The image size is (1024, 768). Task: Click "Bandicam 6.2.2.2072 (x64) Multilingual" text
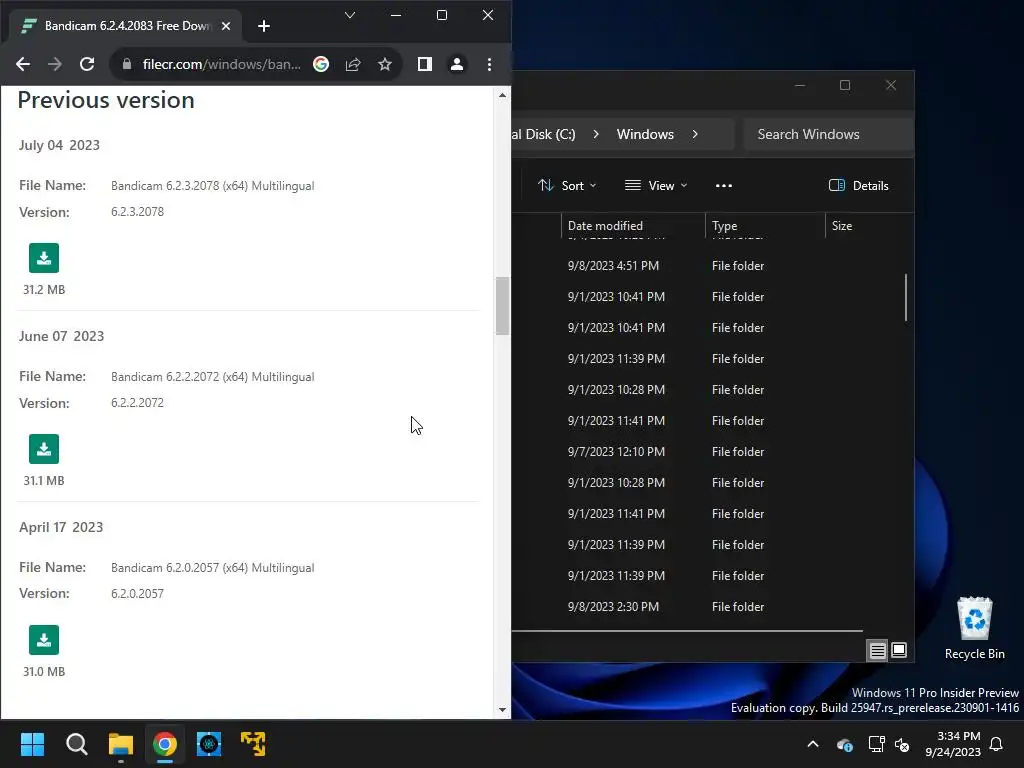pos(212,377)
